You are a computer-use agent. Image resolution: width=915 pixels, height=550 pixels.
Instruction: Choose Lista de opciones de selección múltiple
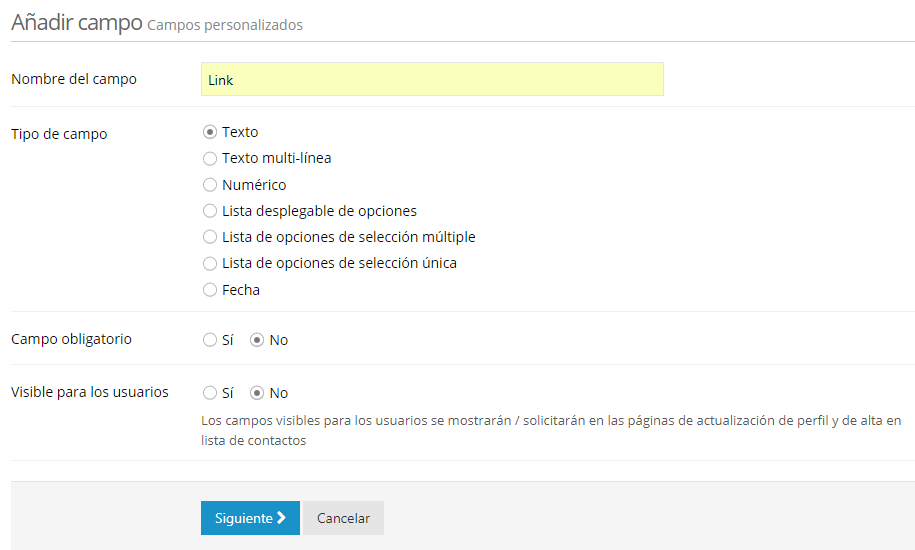pos(210,237)
